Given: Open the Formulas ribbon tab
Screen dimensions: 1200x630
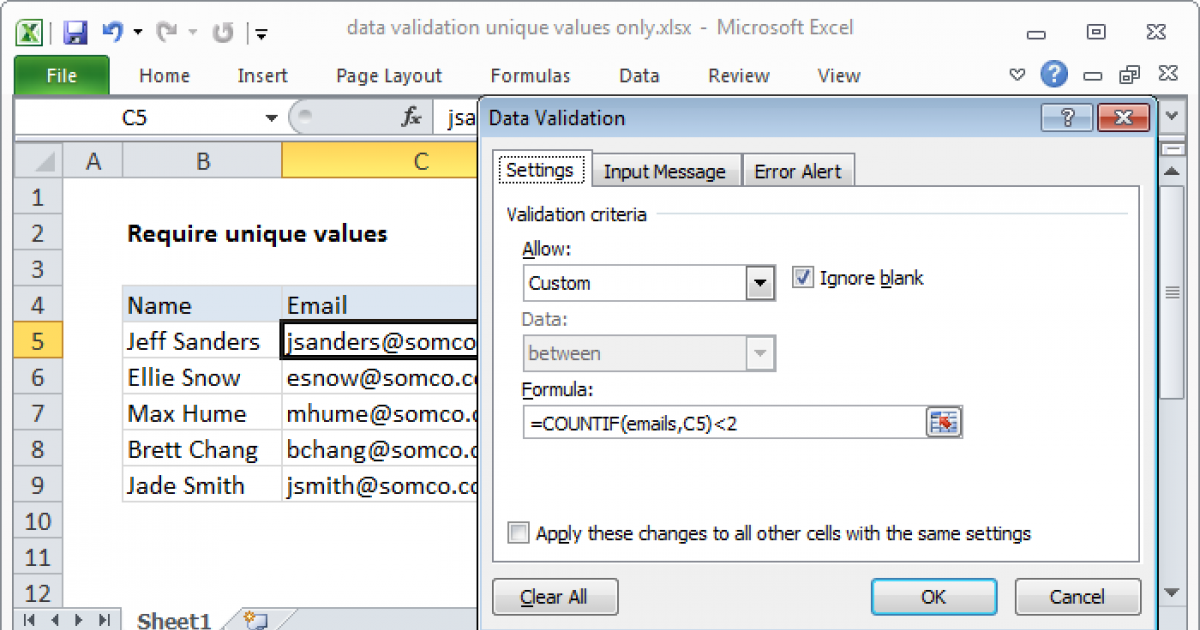Looking at the screenshot, I should (x=530, y=75).
